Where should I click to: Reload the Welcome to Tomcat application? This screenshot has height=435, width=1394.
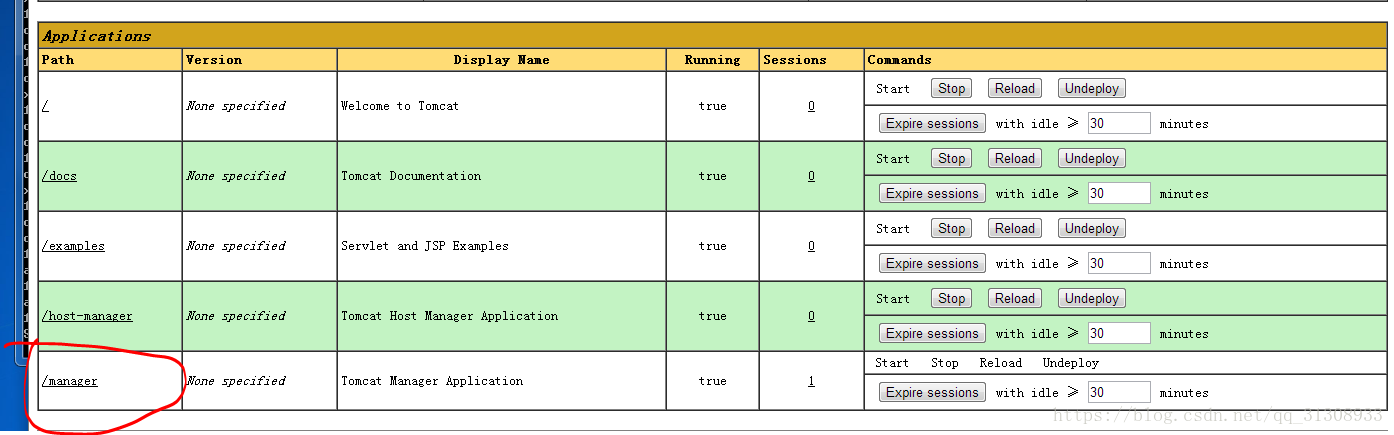1014,88
